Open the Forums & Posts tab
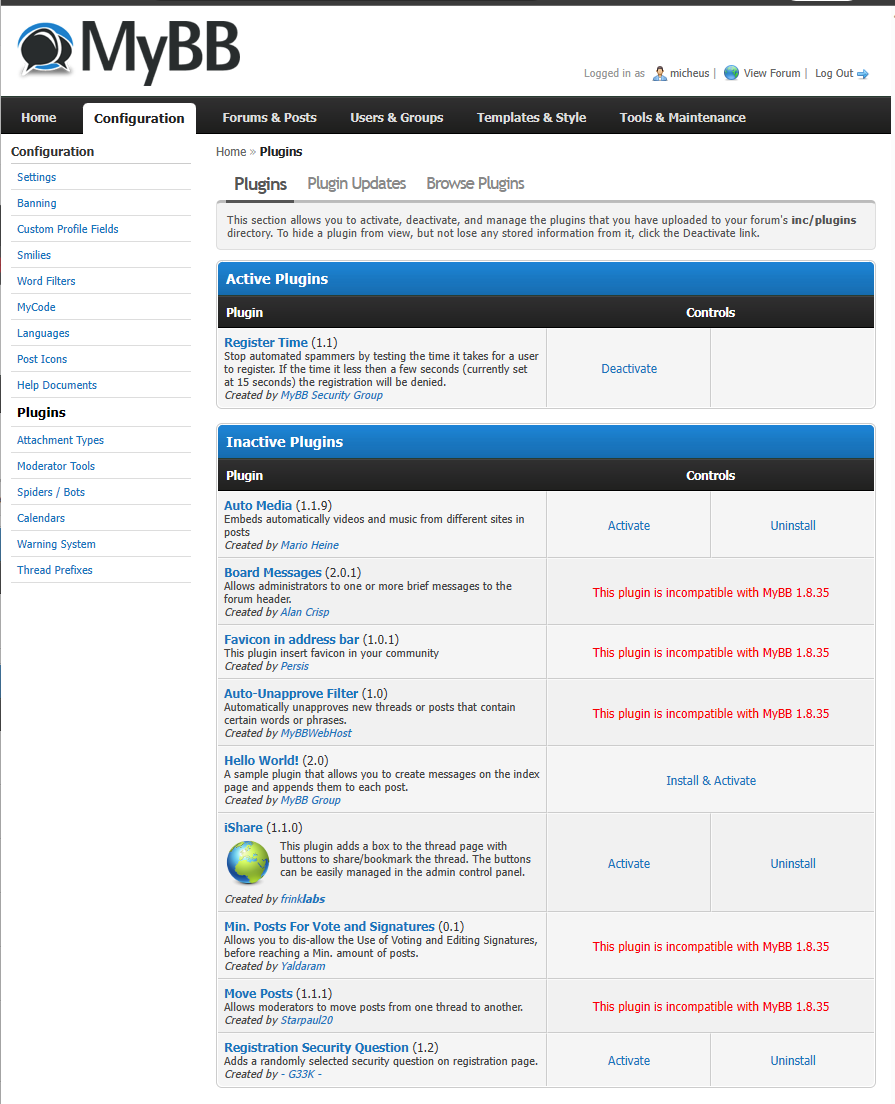Screen dimensions: 895x1104 pyautogui.click(x=270, y=118)
